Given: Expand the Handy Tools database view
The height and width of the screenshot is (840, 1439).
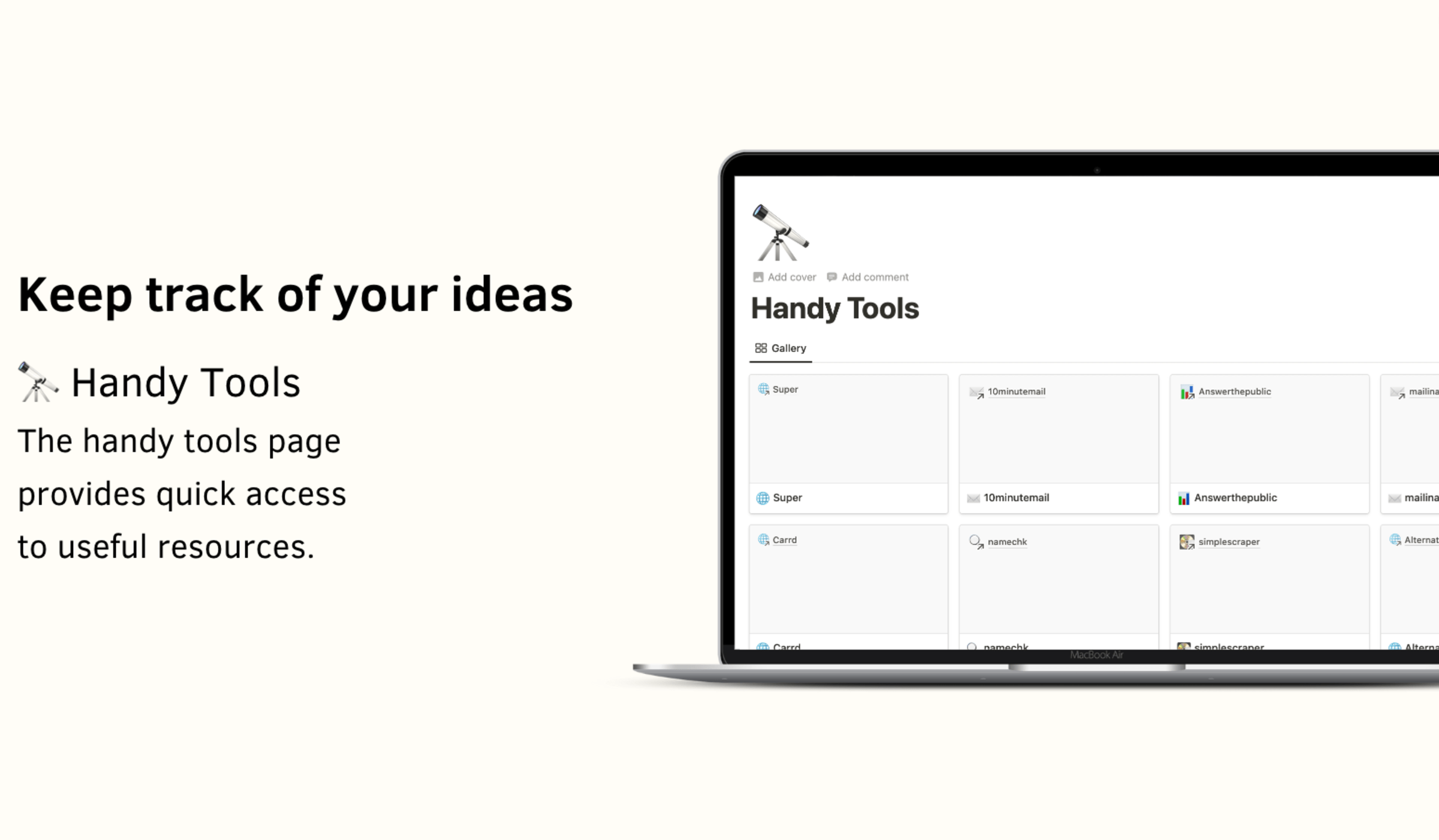Looking at the screenshot, I should click(782, 347).
